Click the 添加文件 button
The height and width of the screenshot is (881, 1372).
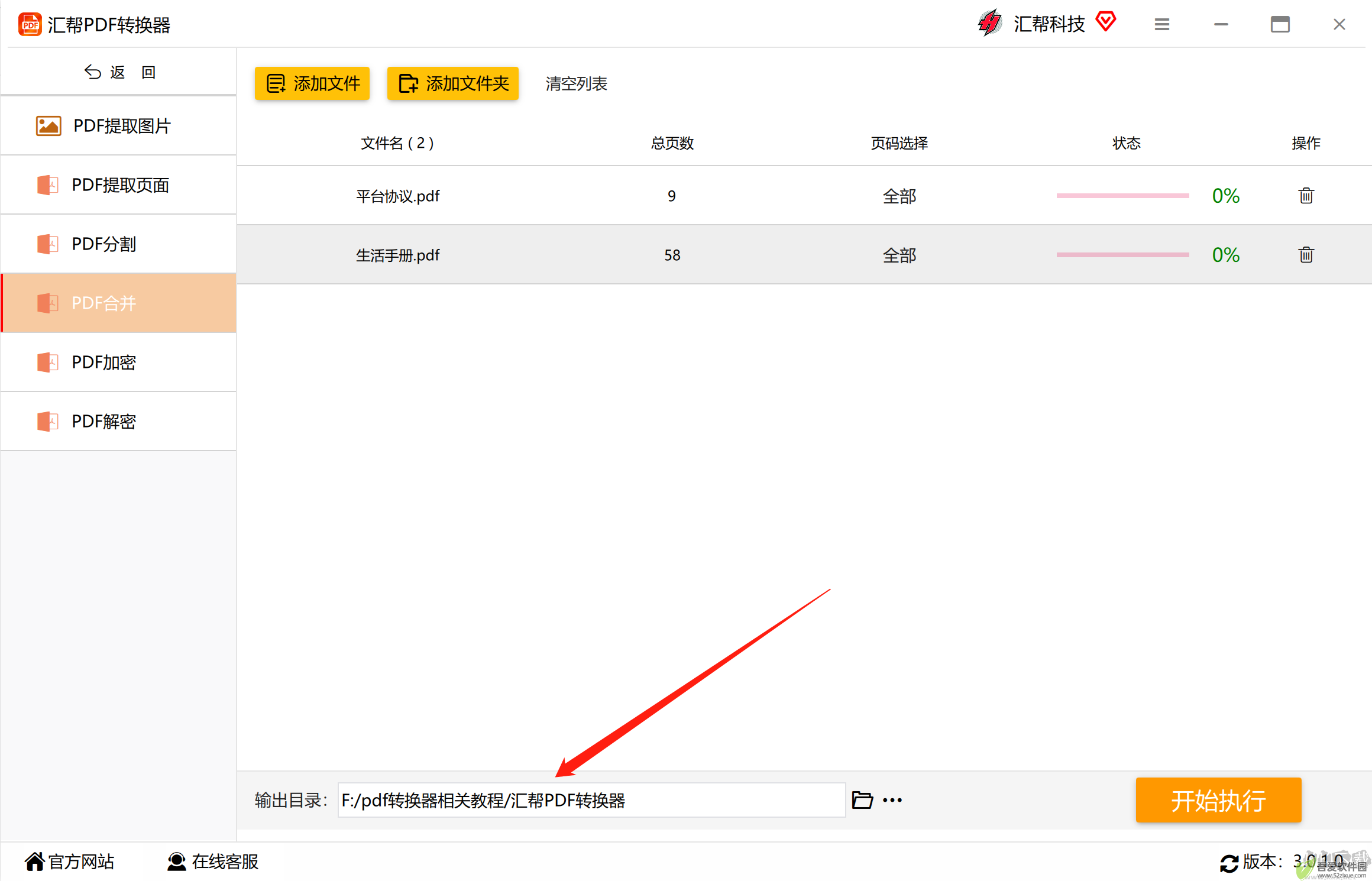click(312, 83)
